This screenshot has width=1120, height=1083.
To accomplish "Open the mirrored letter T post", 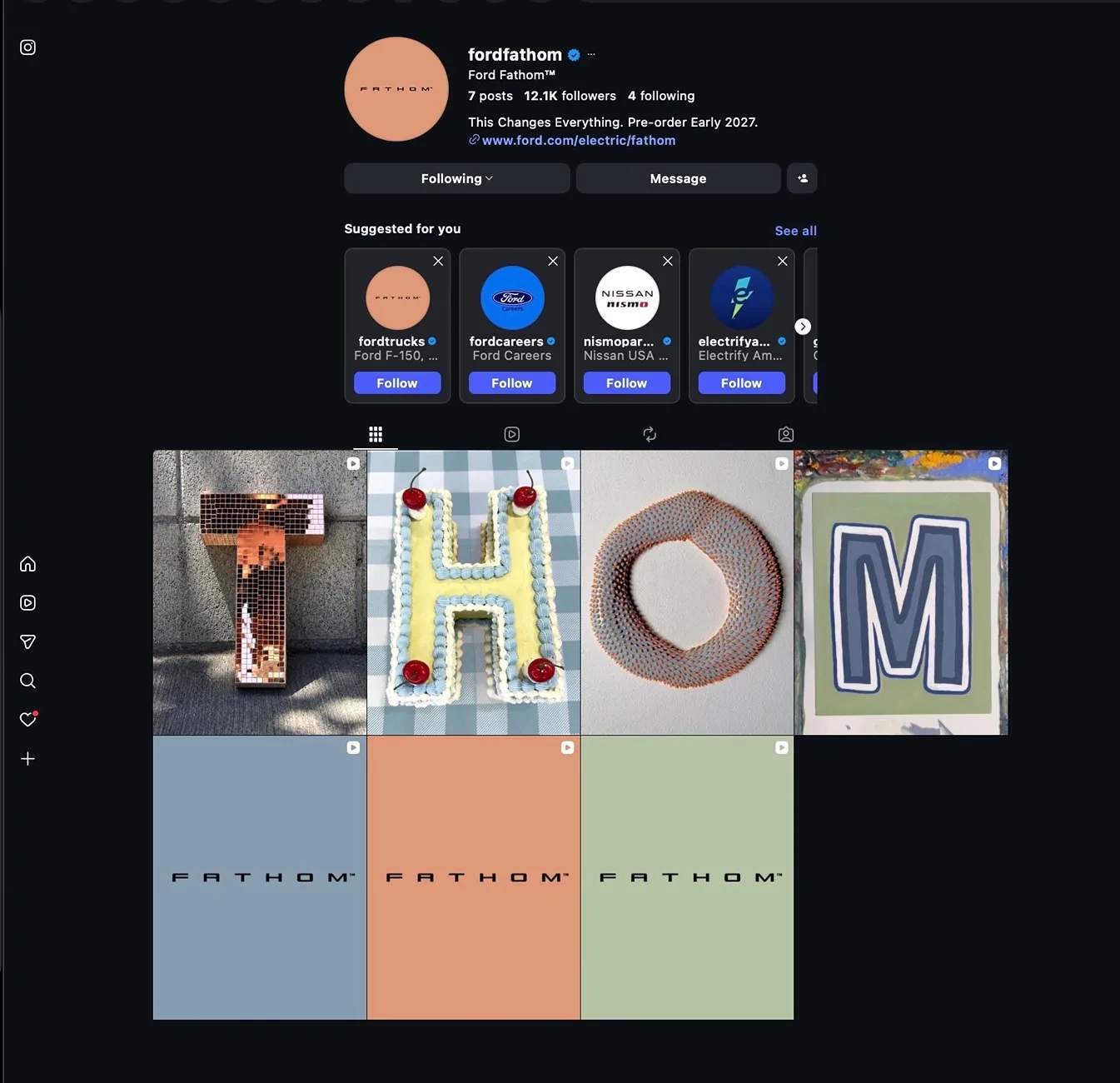I will pyautogui.click(x=260, y=592).
